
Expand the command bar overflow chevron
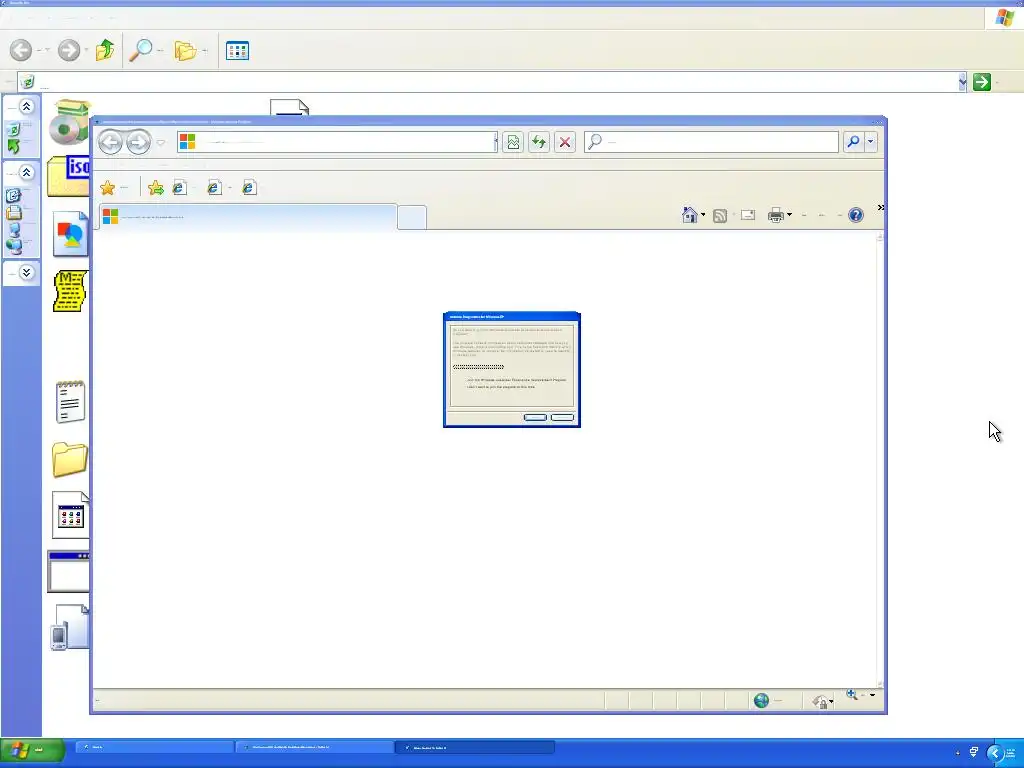[x=880, y=207]
